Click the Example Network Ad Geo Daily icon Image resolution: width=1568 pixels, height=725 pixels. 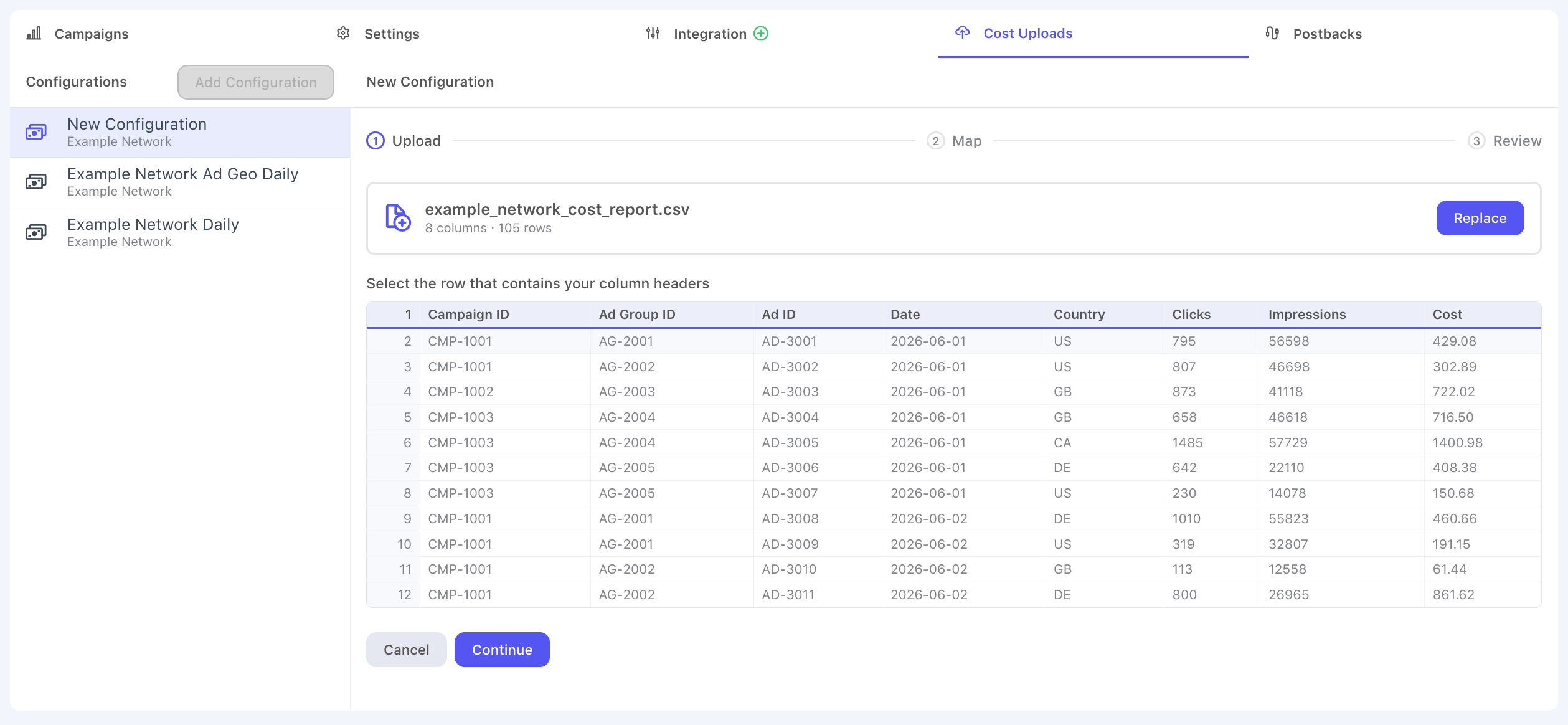(36, 182)
